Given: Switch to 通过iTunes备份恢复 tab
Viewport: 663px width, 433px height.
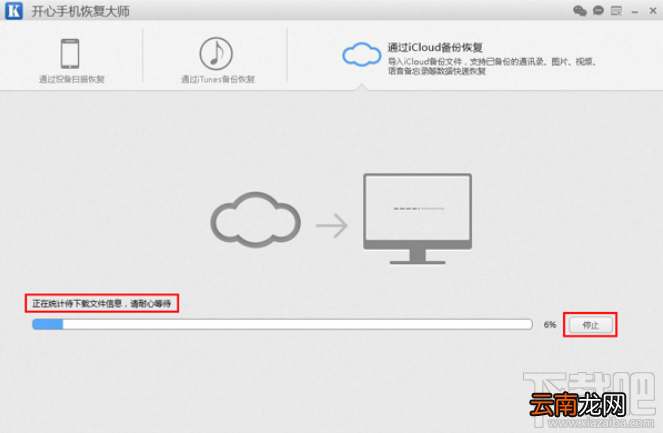Looking at the screenshot, I should pyautogui.click(x=218, y=79).
